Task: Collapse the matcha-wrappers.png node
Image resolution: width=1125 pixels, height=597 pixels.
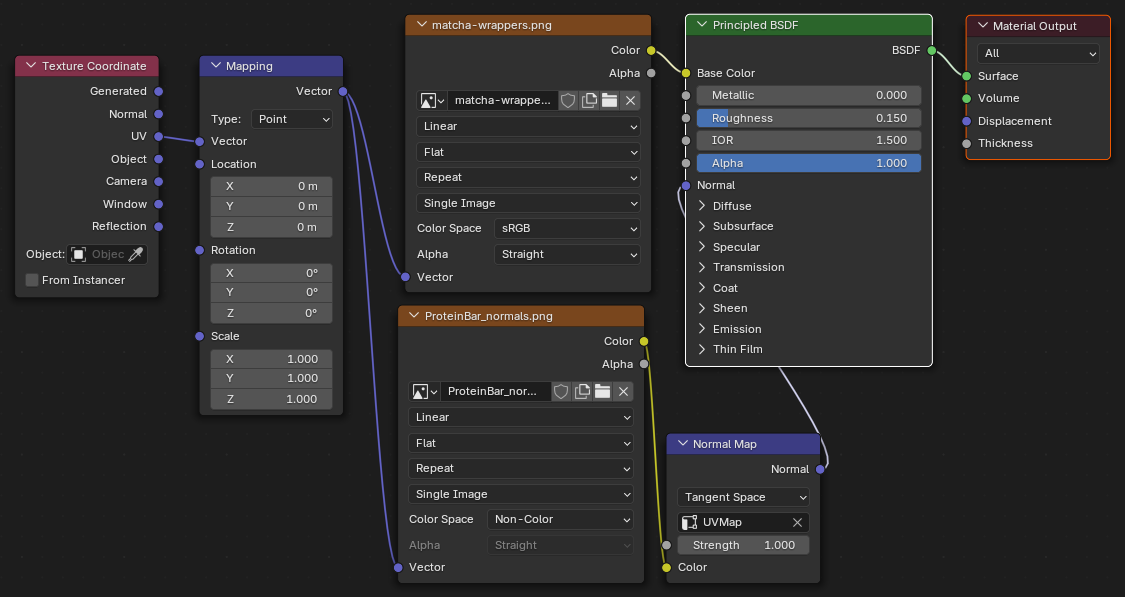Action: tap(421, 25)
